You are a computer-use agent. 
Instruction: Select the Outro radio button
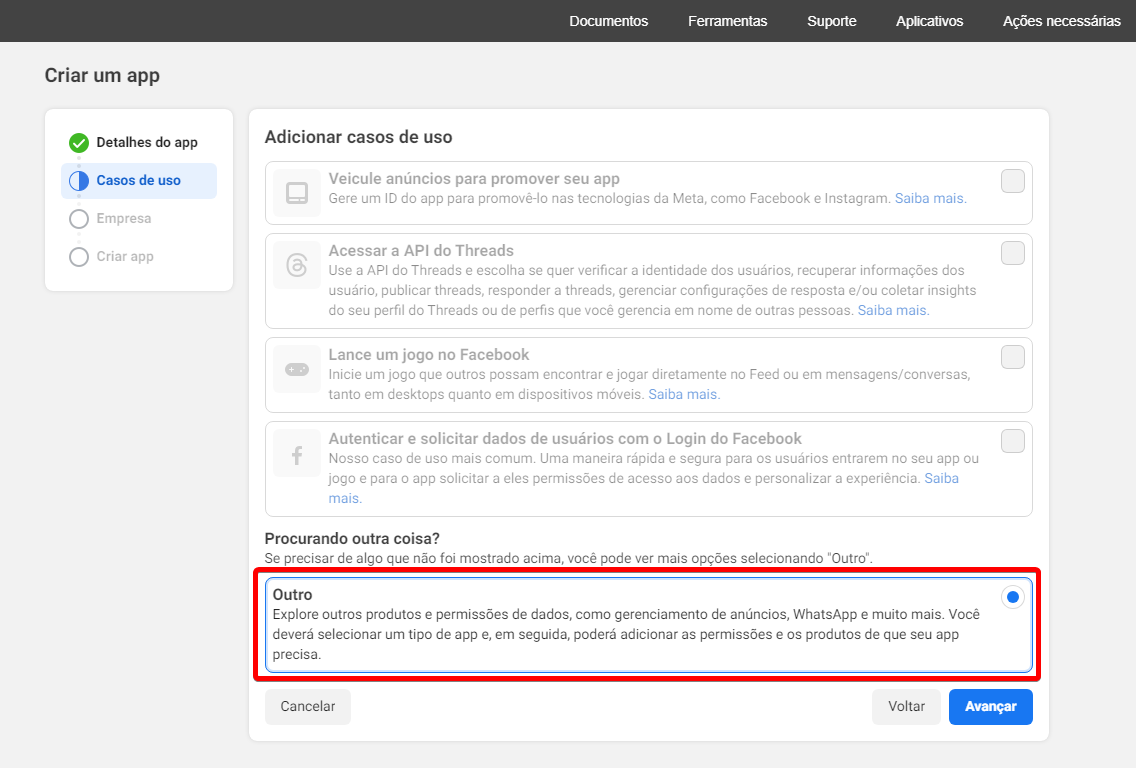coord(1012,597)
